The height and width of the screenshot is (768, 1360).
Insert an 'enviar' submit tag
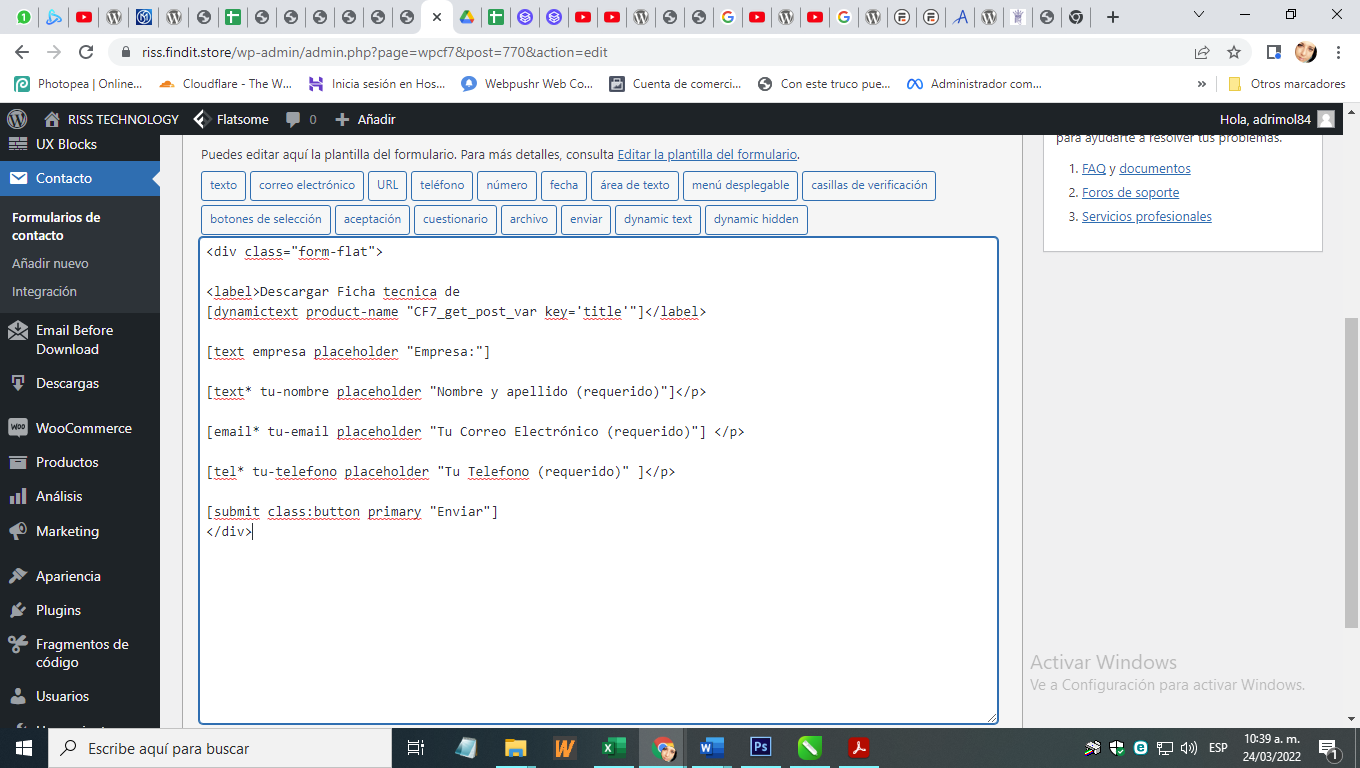[x=586, y=219]
